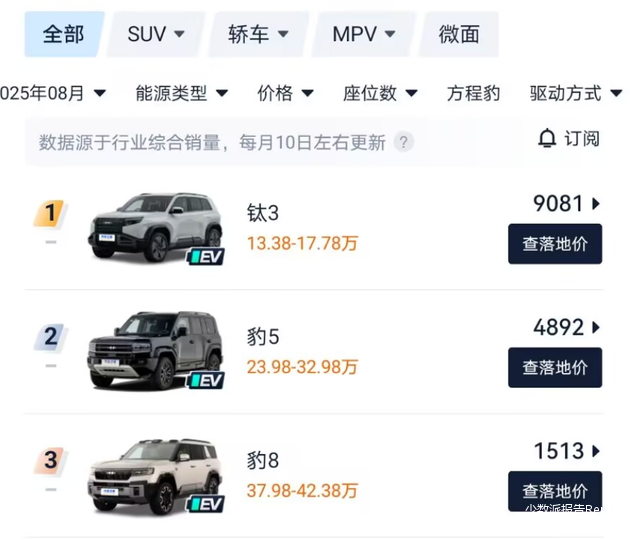
Task: Expand the 价格 filter dropdown
Action: (x=285, y=93)
